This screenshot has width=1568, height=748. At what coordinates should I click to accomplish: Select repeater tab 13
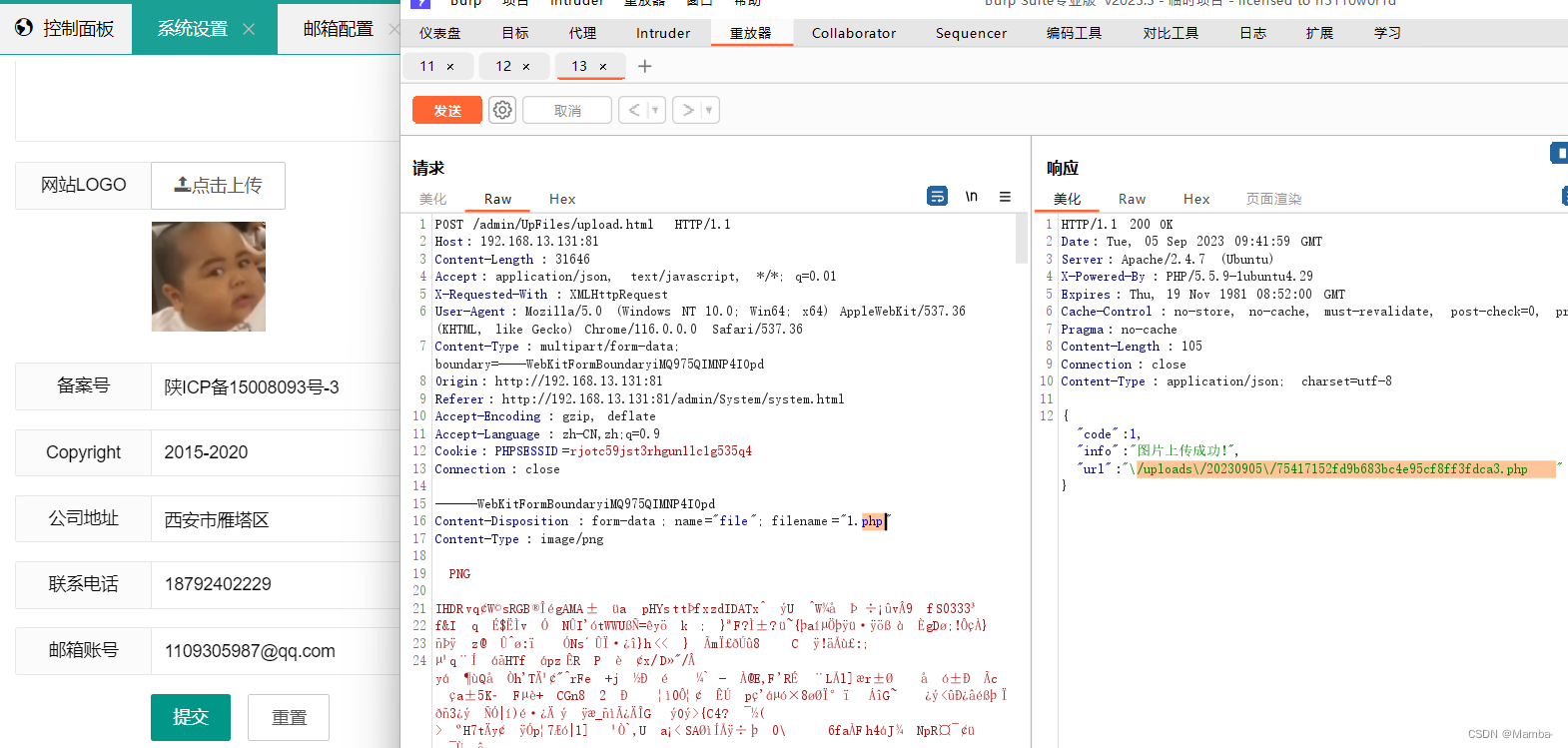[x=579, y=66]
